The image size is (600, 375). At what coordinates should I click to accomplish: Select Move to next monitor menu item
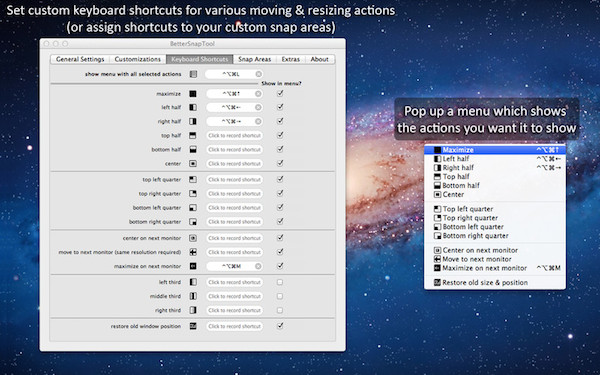(495, 259)
